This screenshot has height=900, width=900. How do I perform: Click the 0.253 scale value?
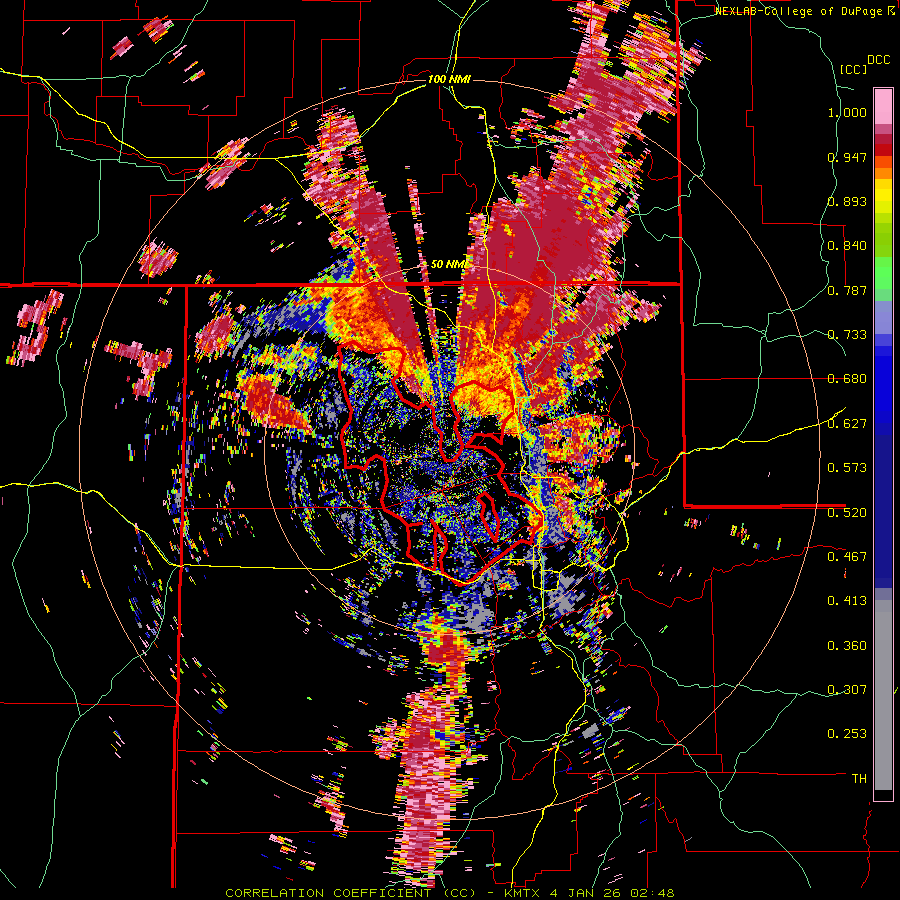(x=847, y=734)
